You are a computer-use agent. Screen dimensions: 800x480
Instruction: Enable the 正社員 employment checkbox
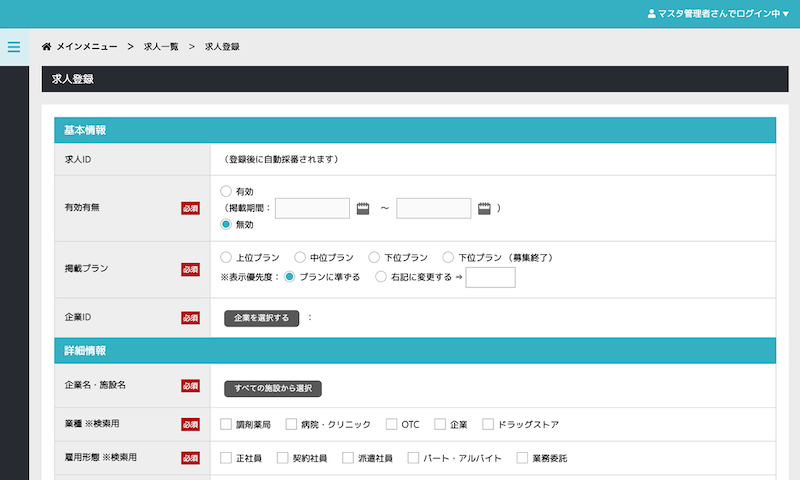tap(226, 458)
